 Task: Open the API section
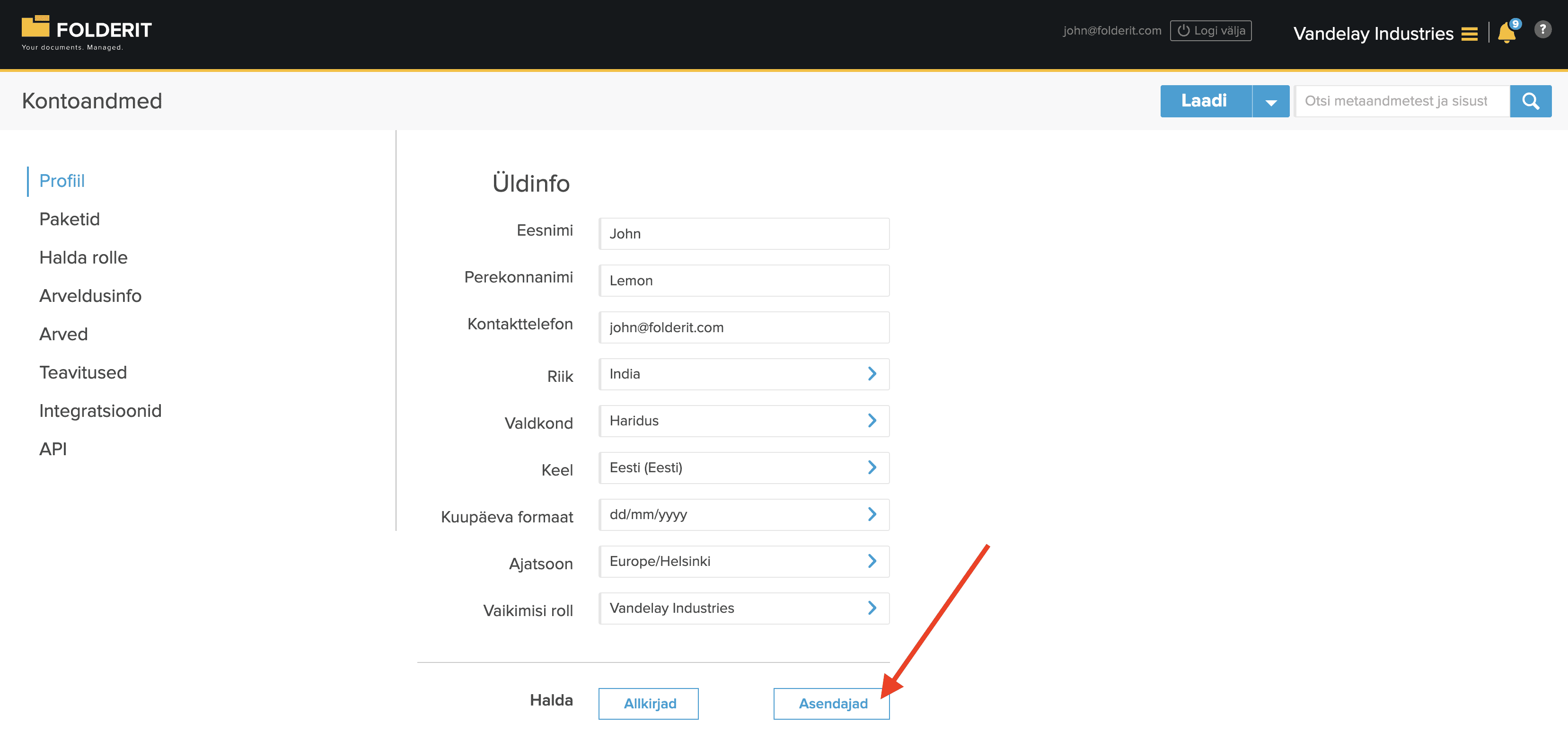pos(53,450)
